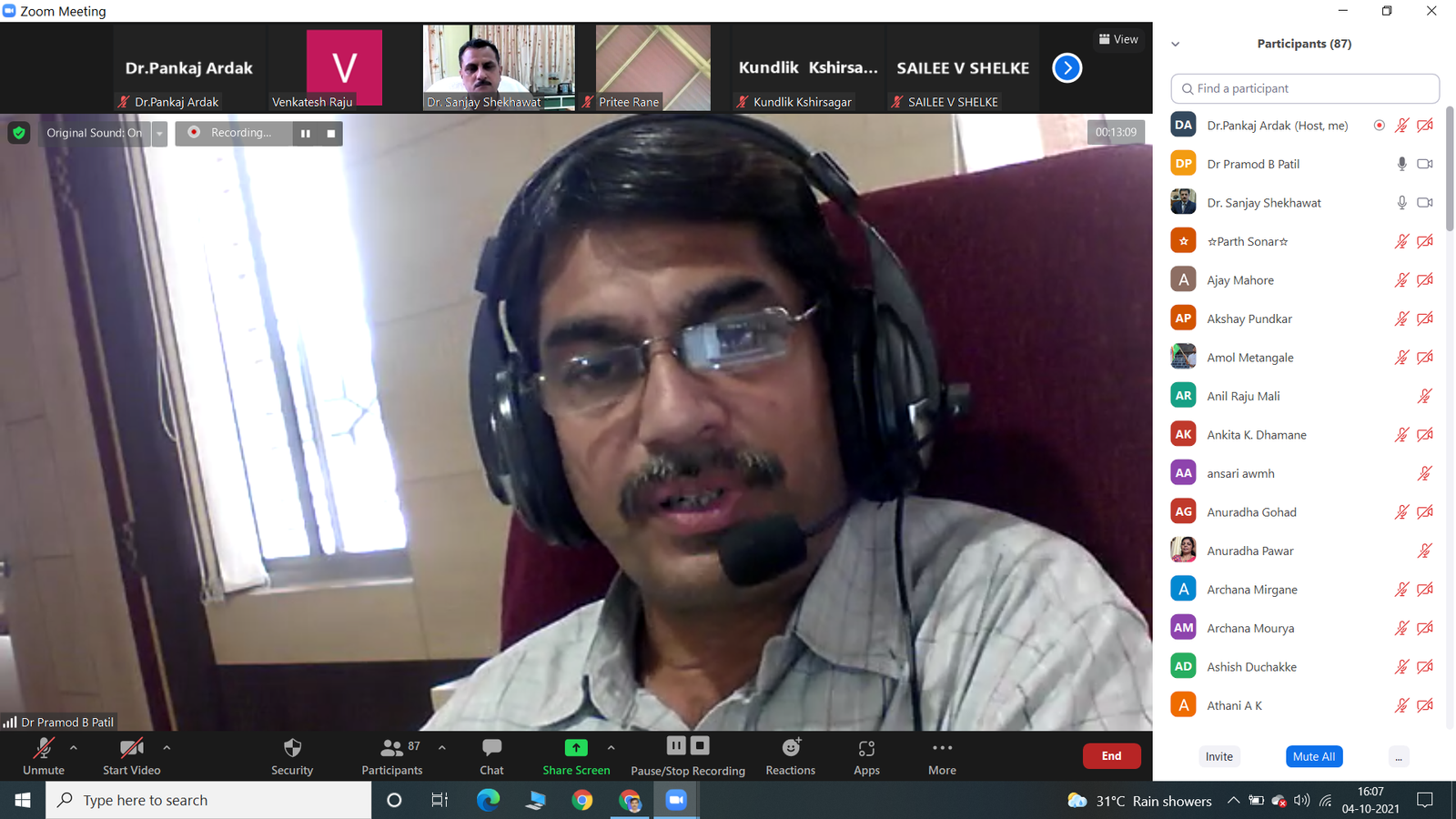
Task: Click Mute All button
Action: pyautogui.click(x=1314, y=756)
